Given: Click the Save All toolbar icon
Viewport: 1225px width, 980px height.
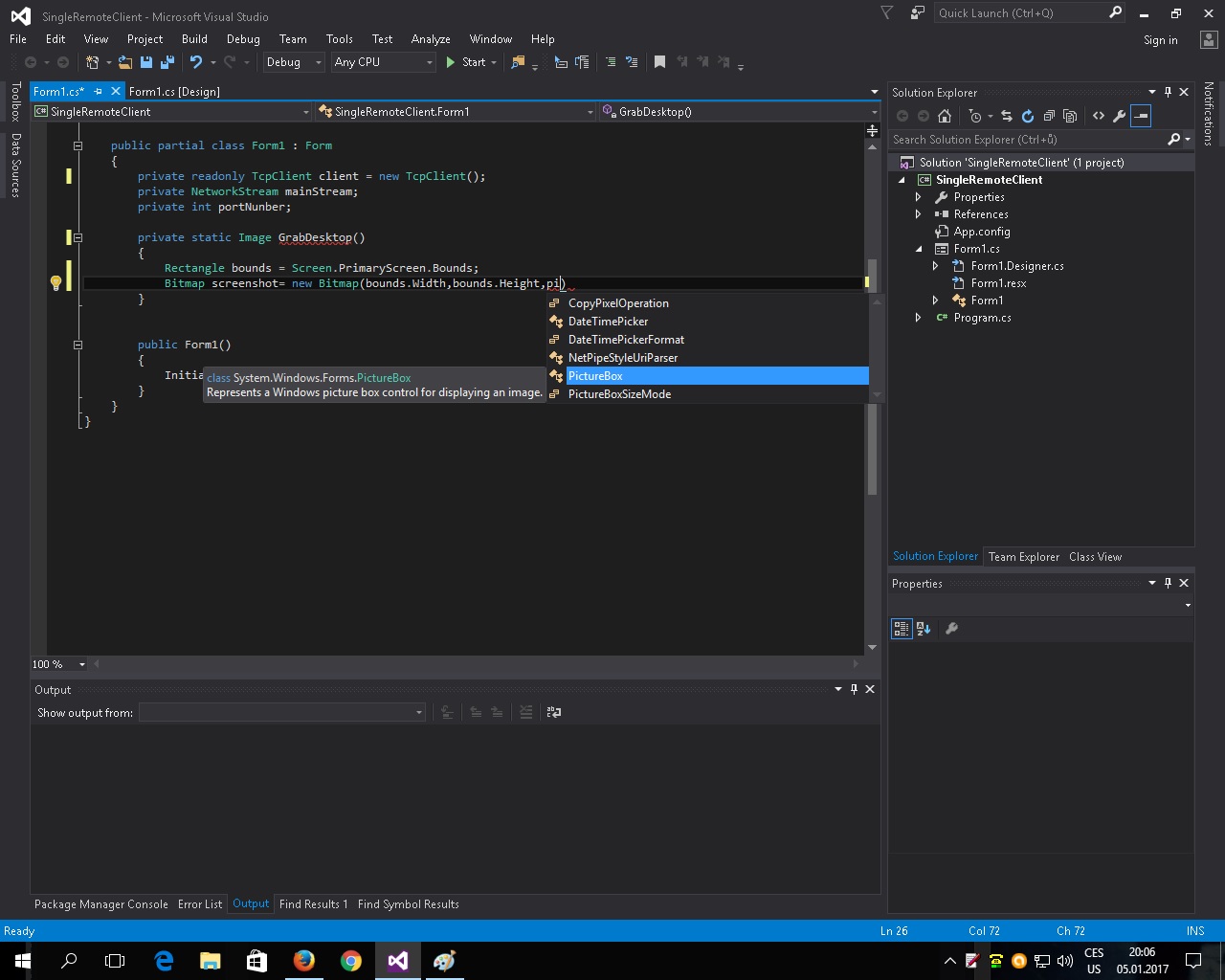Looking at the screenshot, I should coord(167,62).
